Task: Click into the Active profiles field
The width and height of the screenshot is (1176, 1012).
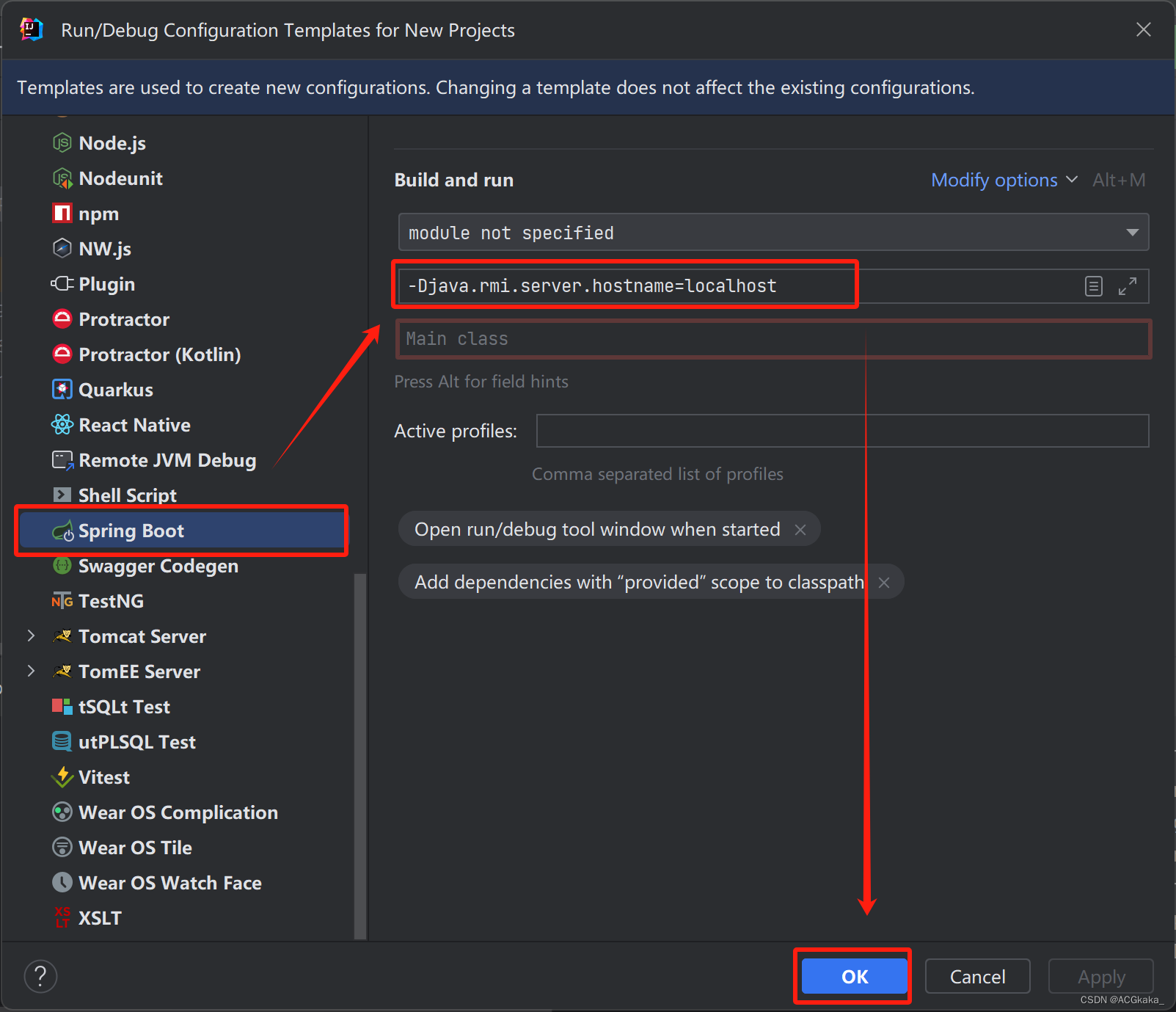Action: click(842, 431)
